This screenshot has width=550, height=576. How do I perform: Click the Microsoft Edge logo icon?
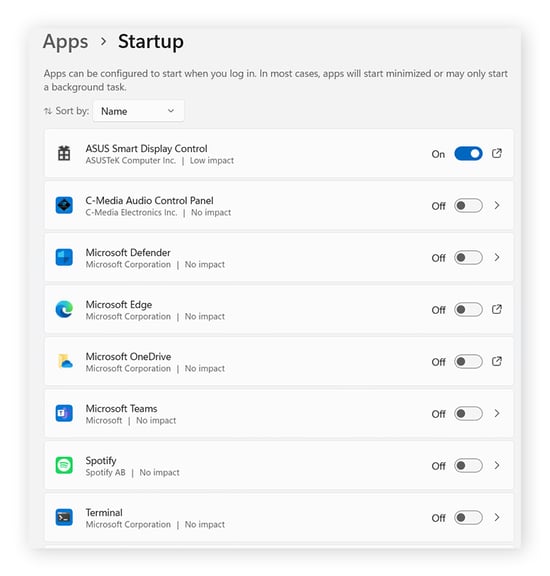click(64, 309)
